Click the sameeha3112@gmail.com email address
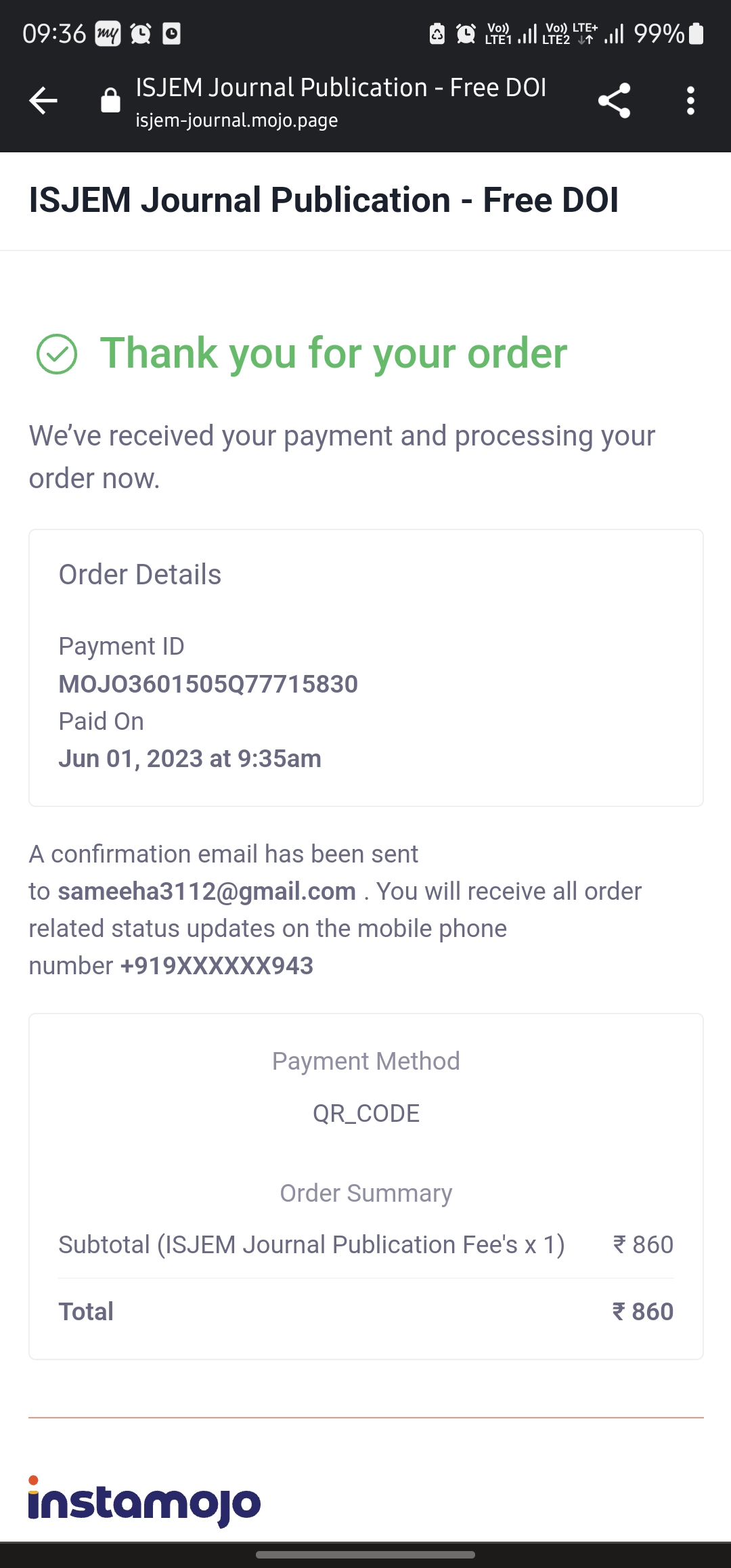 [206, 892]
